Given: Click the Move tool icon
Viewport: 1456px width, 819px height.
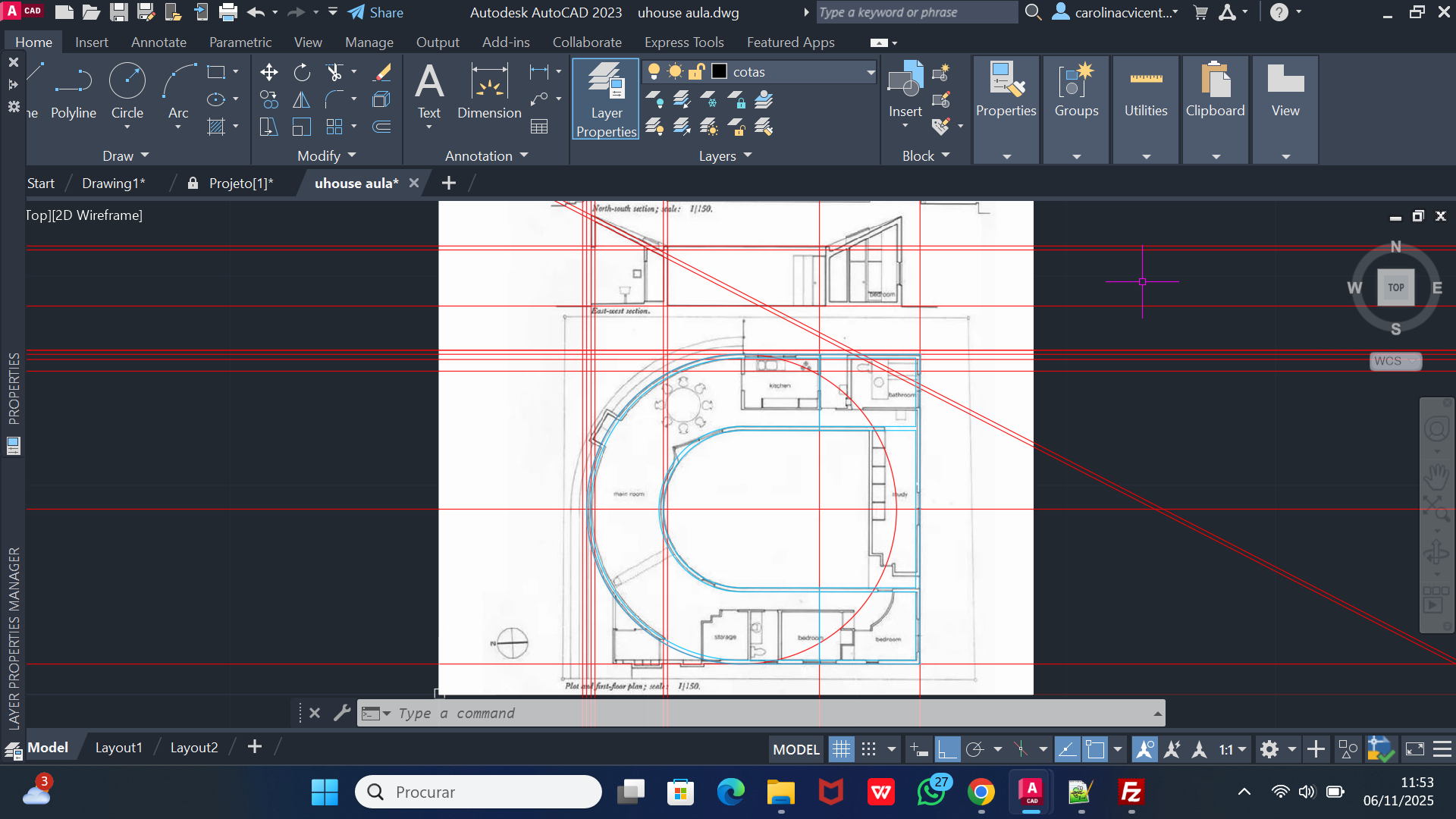Looking at the screenshot, I should point(268,72).
